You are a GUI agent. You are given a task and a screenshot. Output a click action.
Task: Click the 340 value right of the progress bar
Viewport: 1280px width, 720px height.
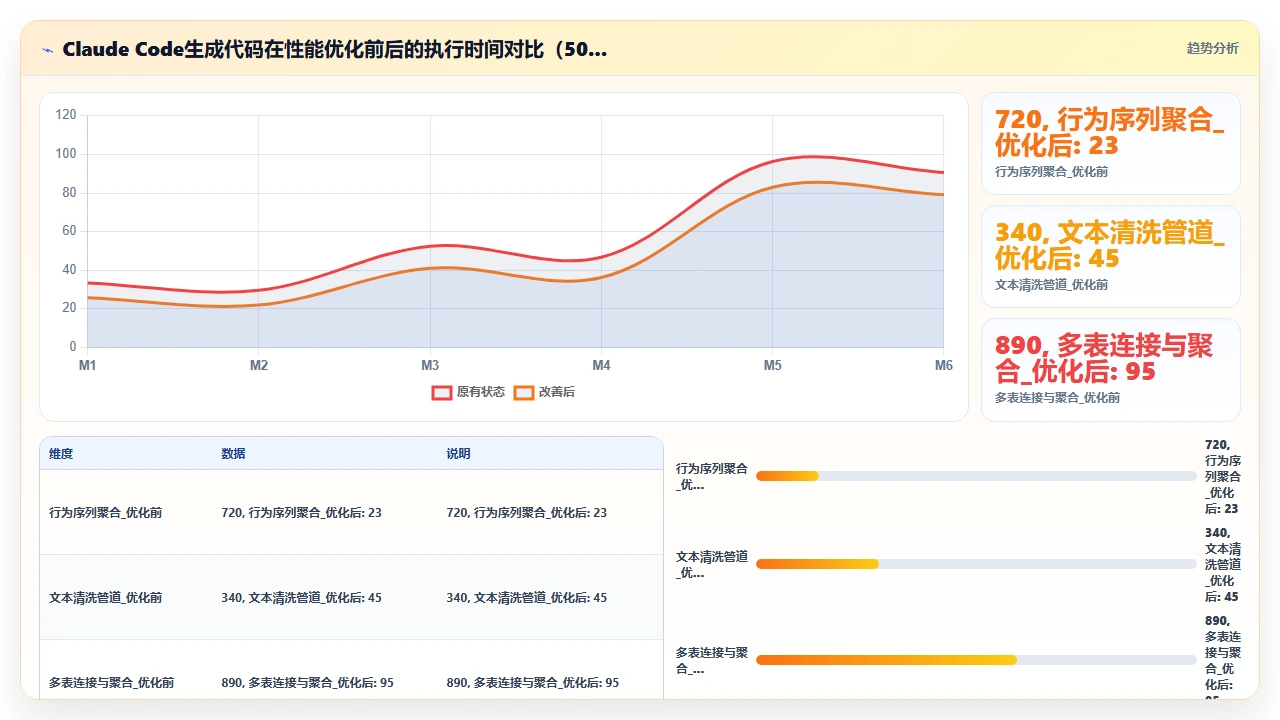[x=1223, y=564]
